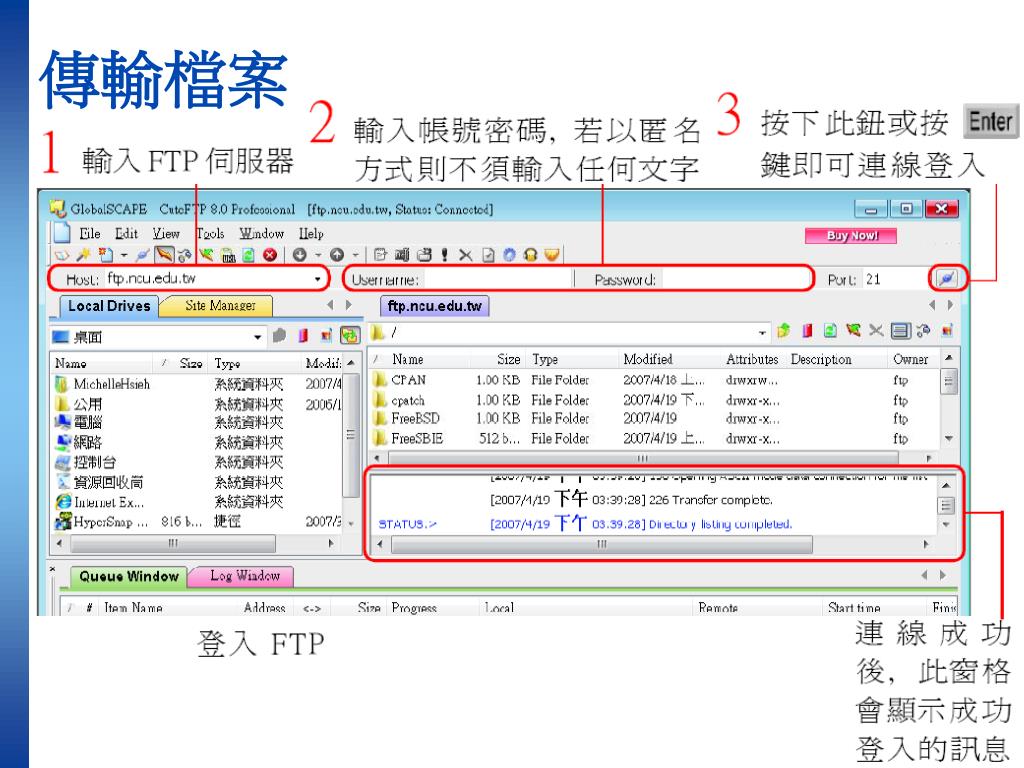Click the Buy Now! button
Image resolution: width=1024 pixels, height=768 pixels.
tap(851, 235)
